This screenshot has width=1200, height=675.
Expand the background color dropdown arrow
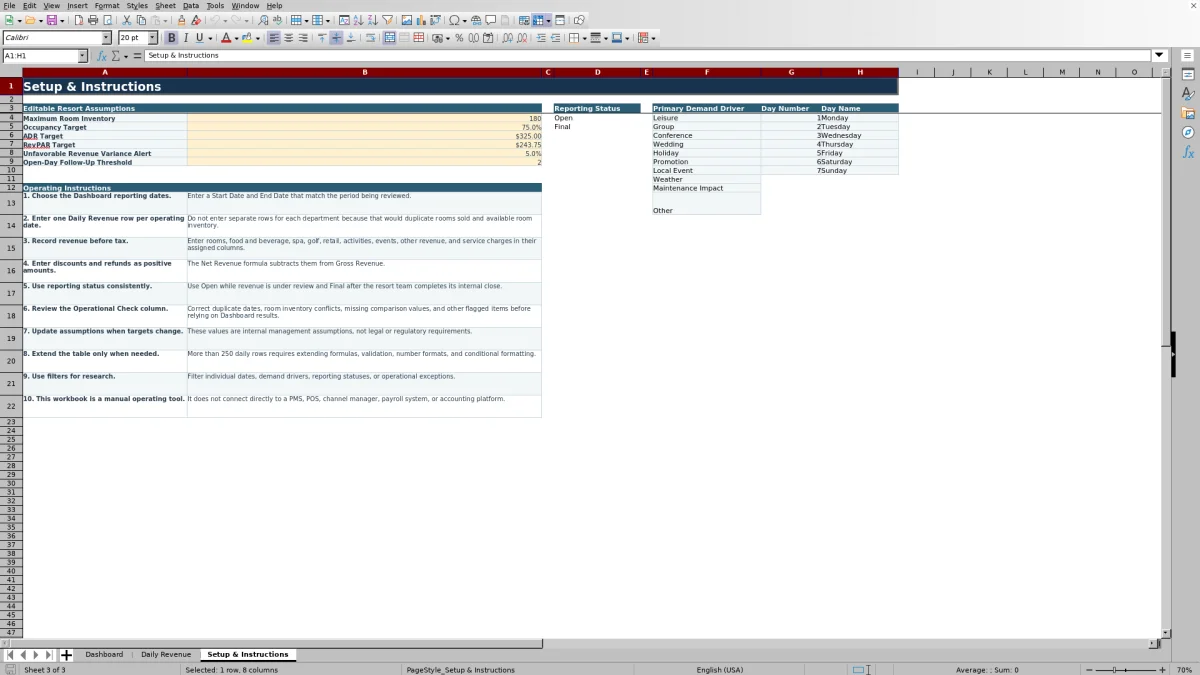point(258,38)
